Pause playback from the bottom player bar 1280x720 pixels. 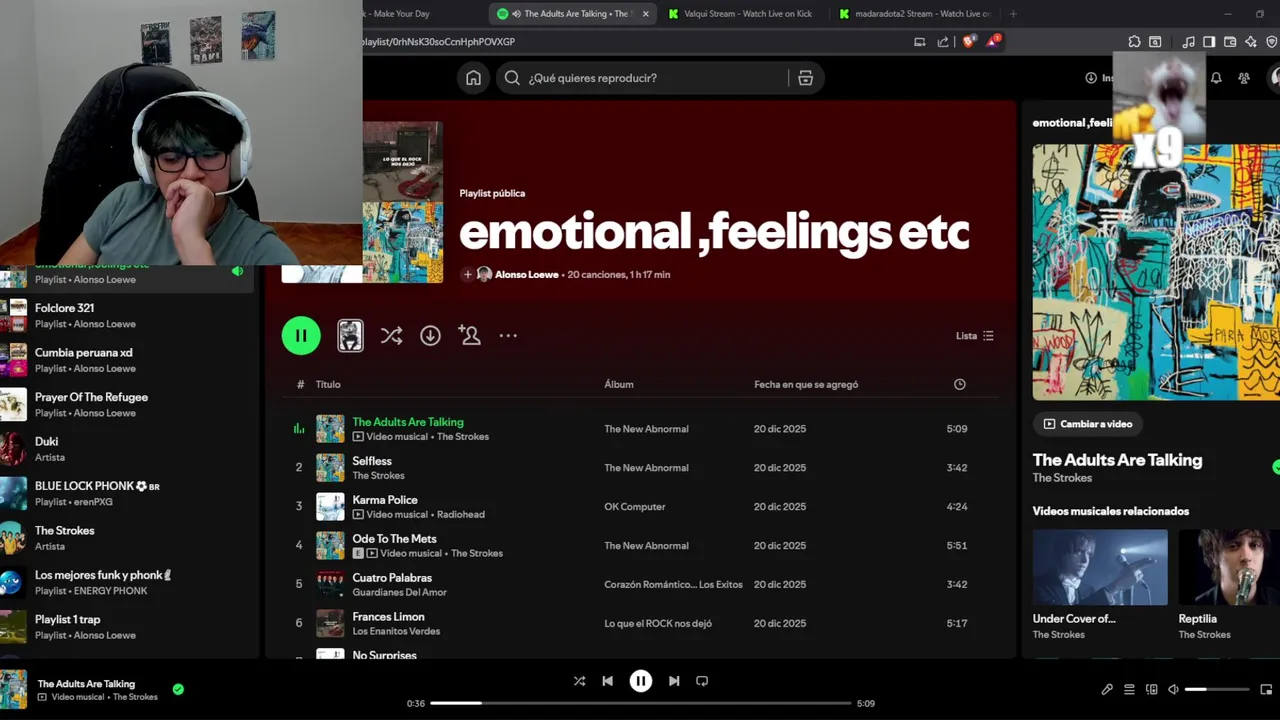tap(641, 681)
